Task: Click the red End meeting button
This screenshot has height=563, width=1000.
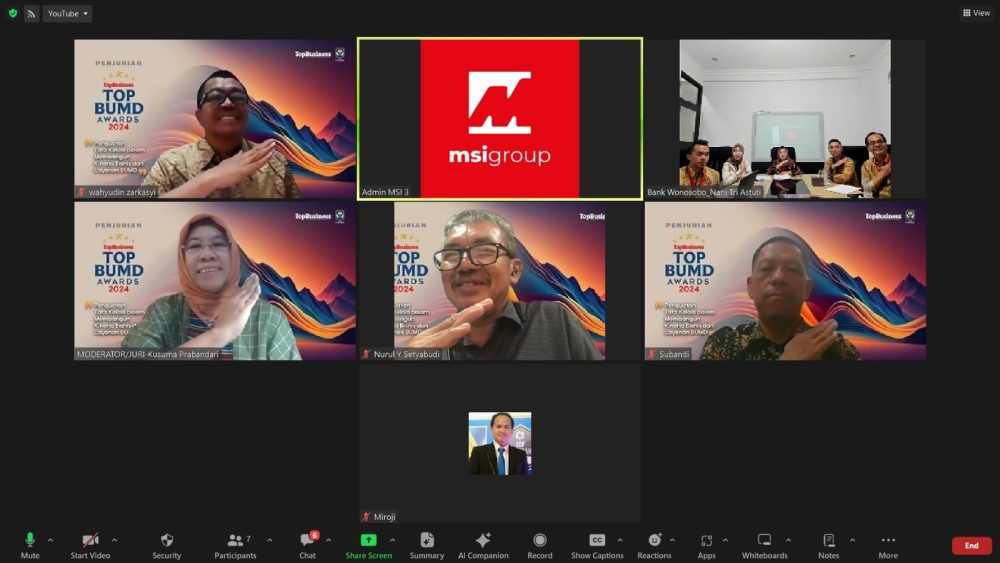Action: click(971, 546)
